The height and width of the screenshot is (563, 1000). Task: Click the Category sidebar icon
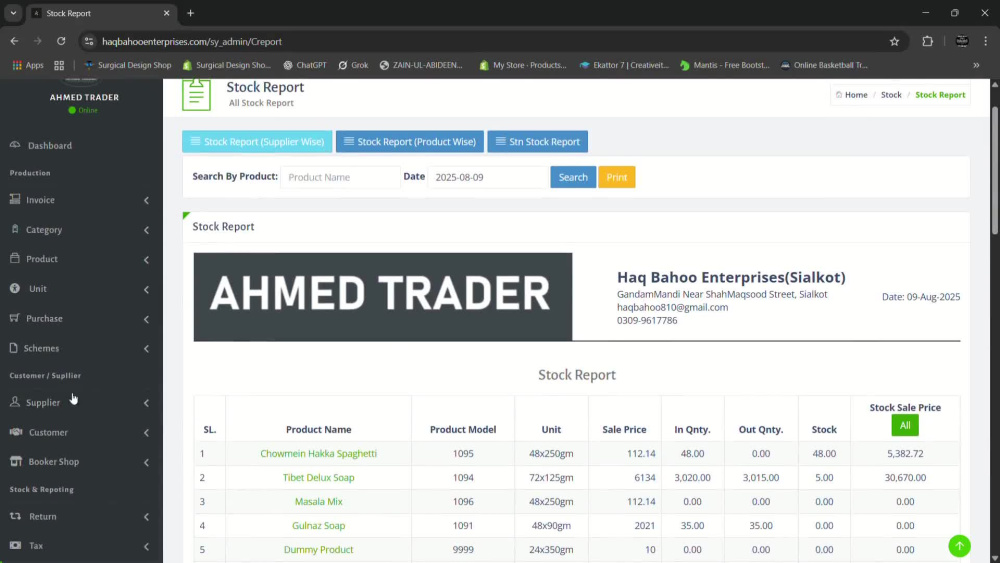pos(15,229)
